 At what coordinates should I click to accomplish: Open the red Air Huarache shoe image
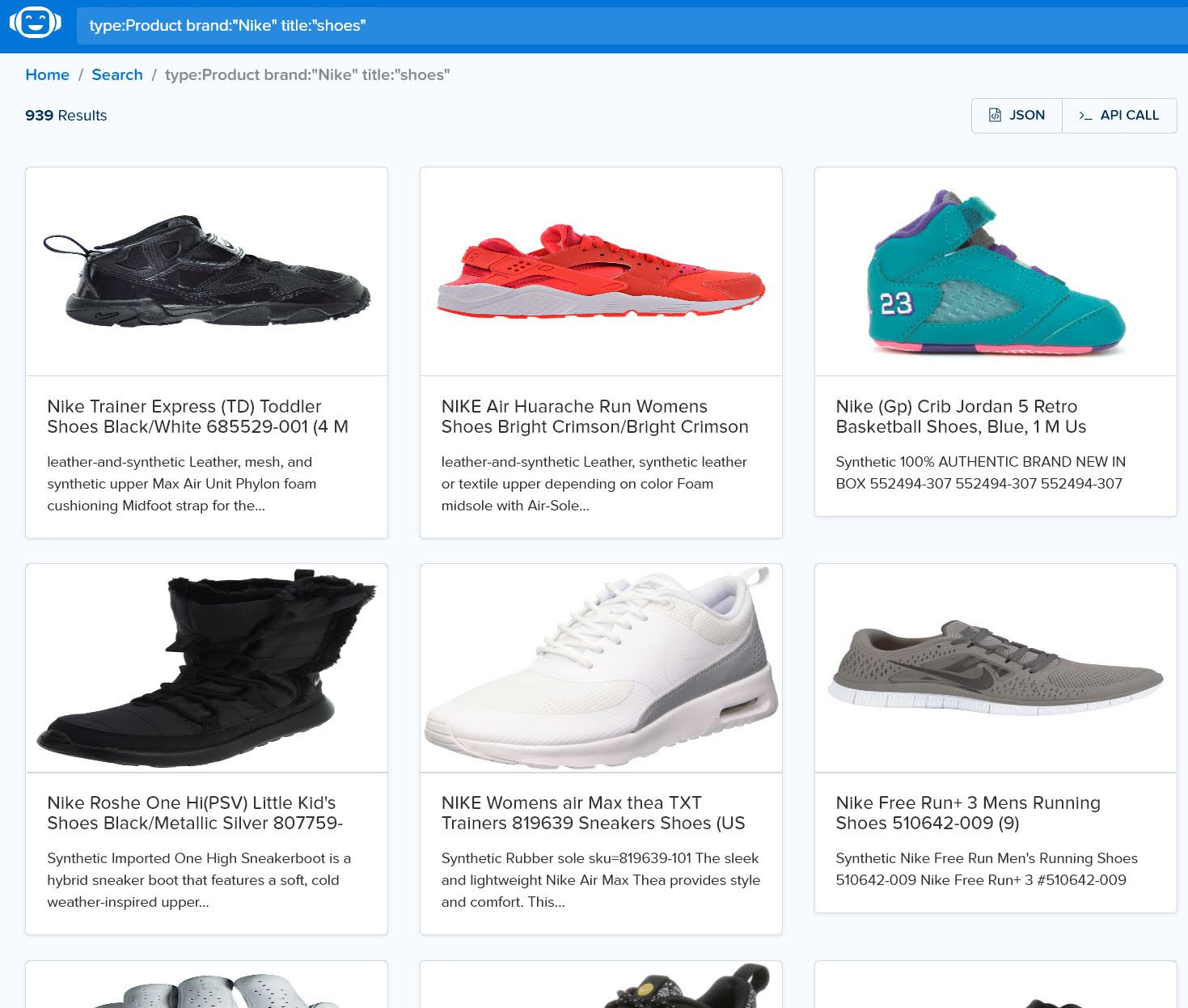pyautogui.click(x=601, y=272)
